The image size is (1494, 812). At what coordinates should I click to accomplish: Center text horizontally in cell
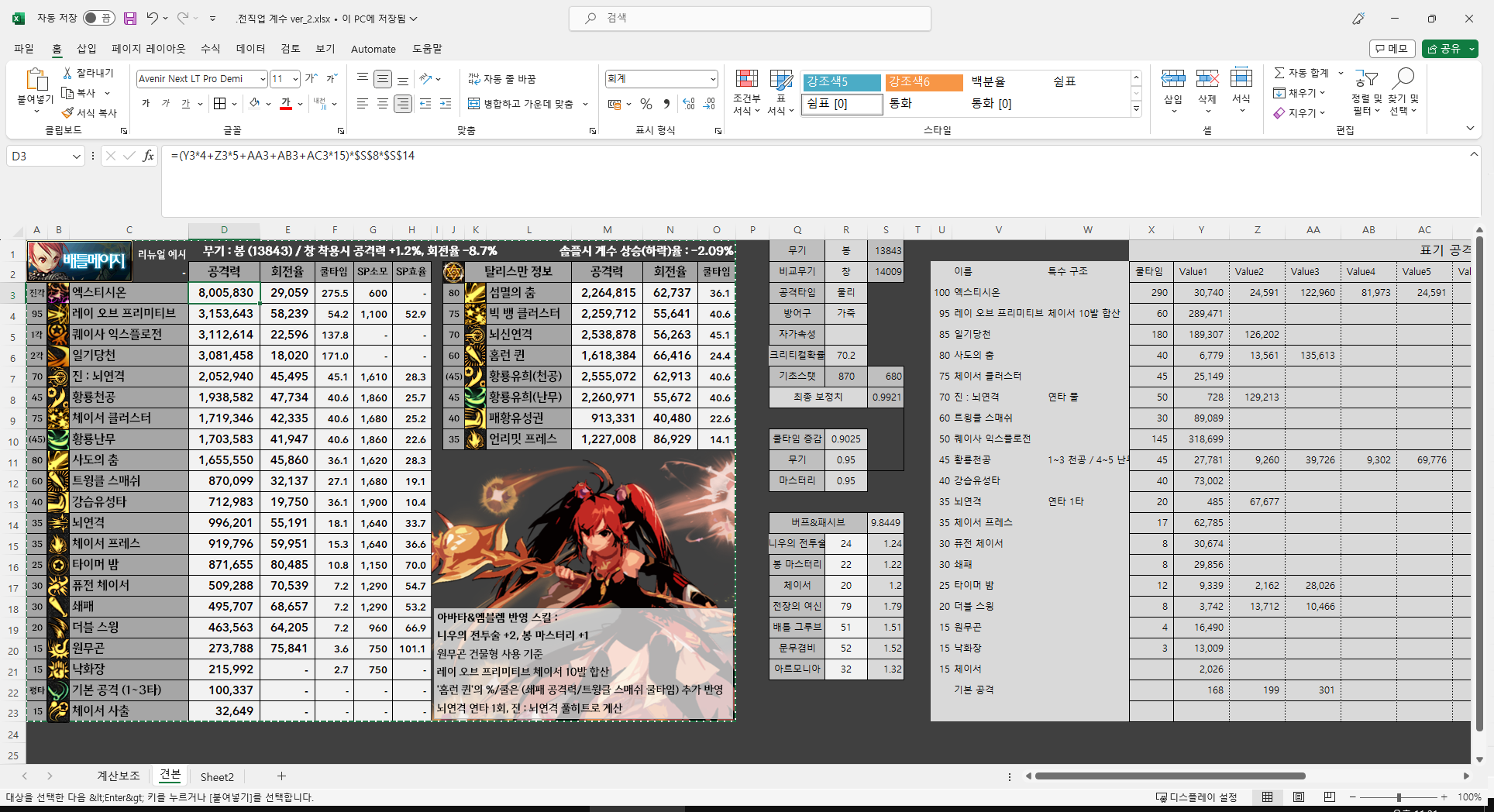(383, 103)
